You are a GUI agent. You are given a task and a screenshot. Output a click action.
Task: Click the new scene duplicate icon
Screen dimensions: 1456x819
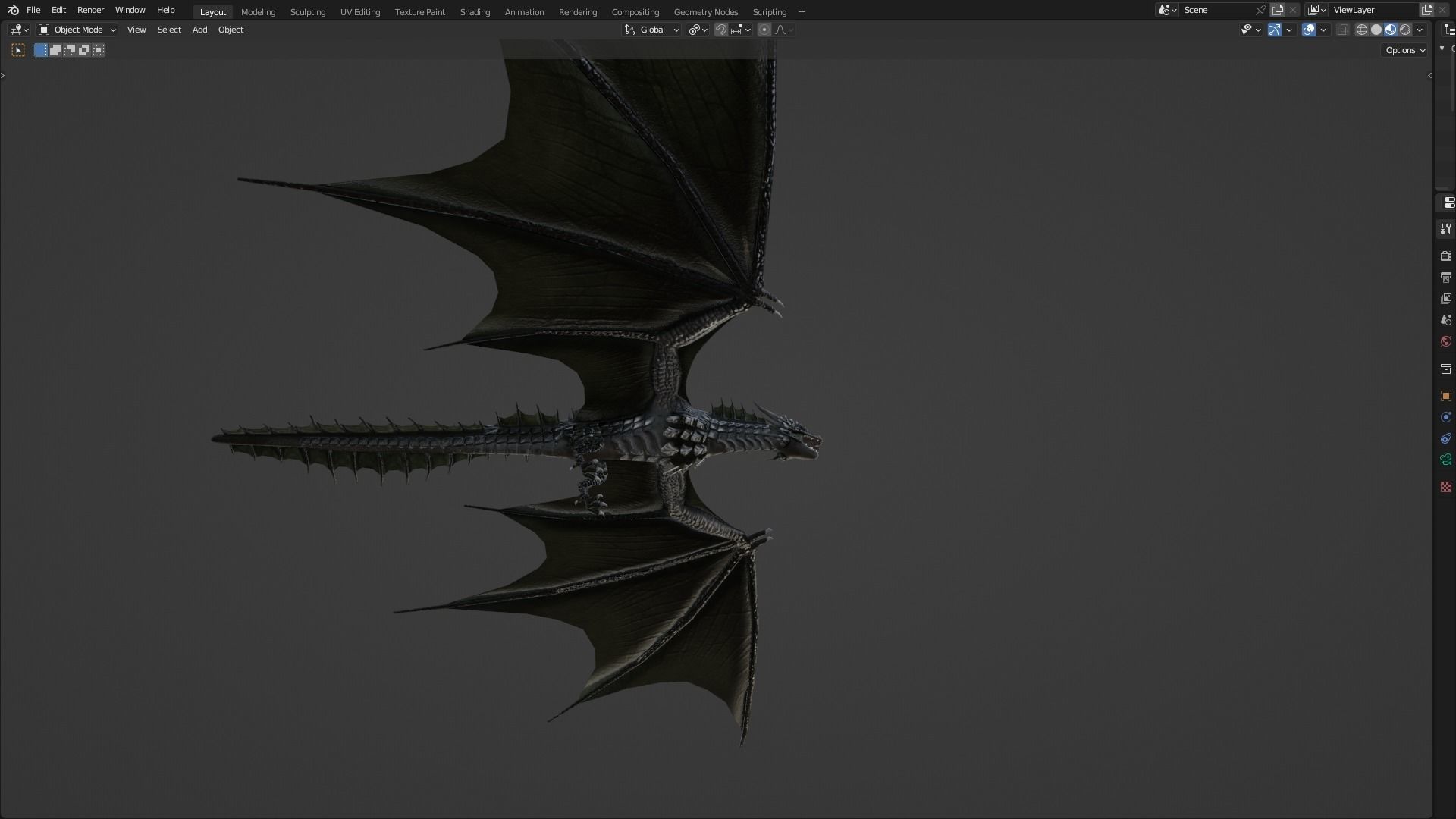1278,10
